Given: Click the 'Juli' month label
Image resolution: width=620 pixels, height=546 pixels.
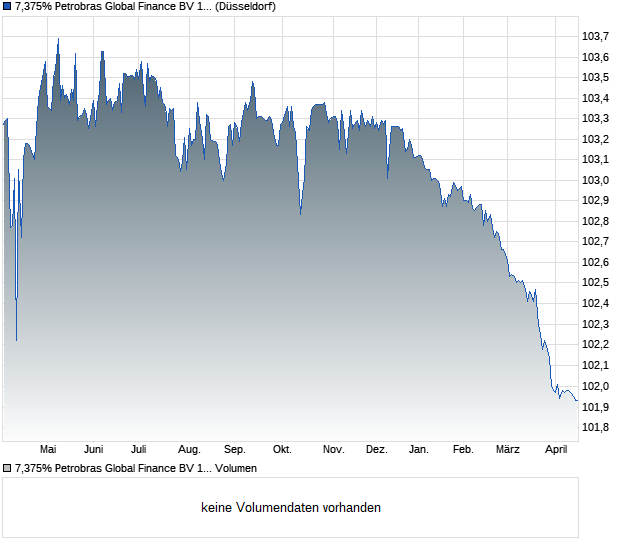Looking at the screenshot, I should point(138,450).
